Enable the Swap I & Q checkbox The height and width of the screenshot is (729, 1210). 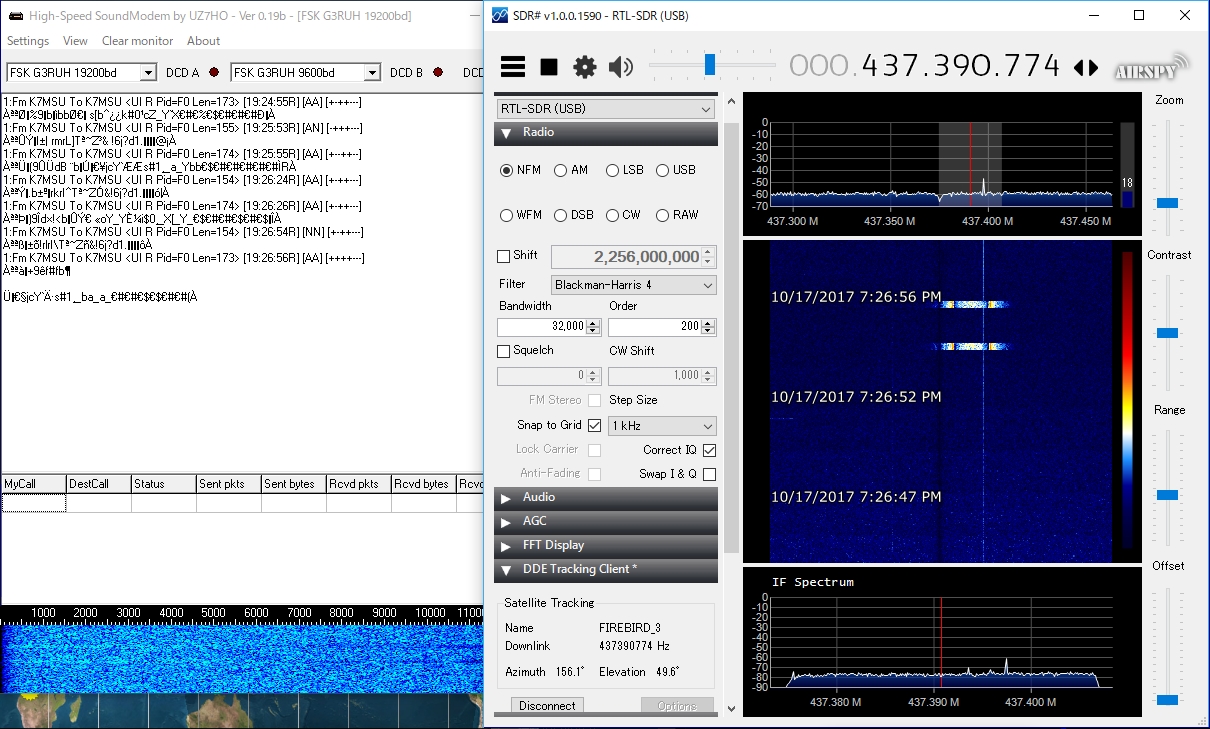point(709,474)
